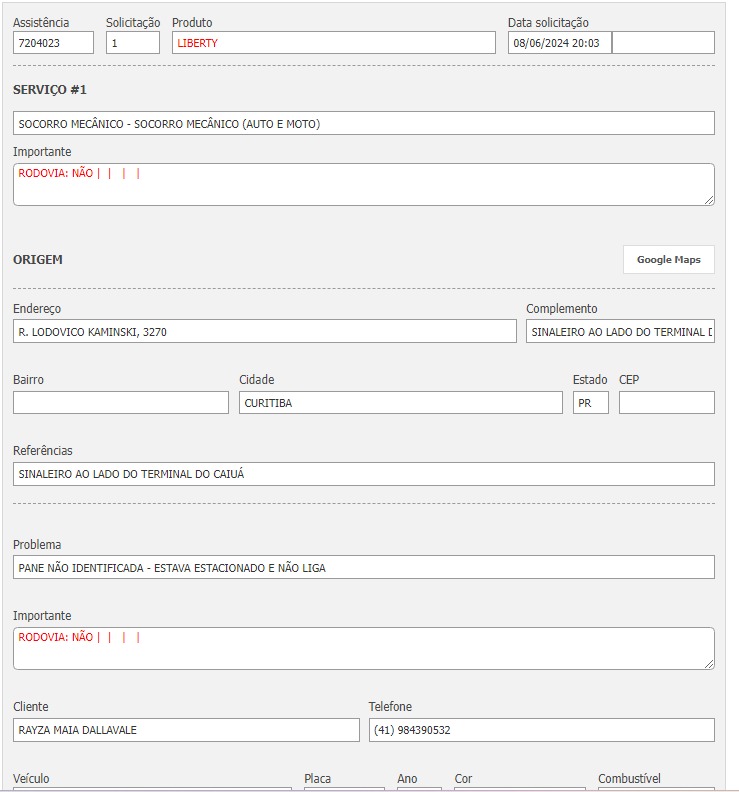The image size is (739, 792).
Task: Click the empty Bairro field
Action: (x=120, y=402)
